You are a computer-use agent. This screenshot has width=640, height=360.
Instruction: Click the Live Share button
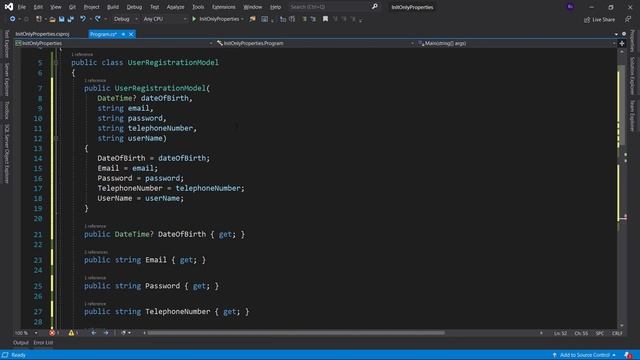coord(599,19)
